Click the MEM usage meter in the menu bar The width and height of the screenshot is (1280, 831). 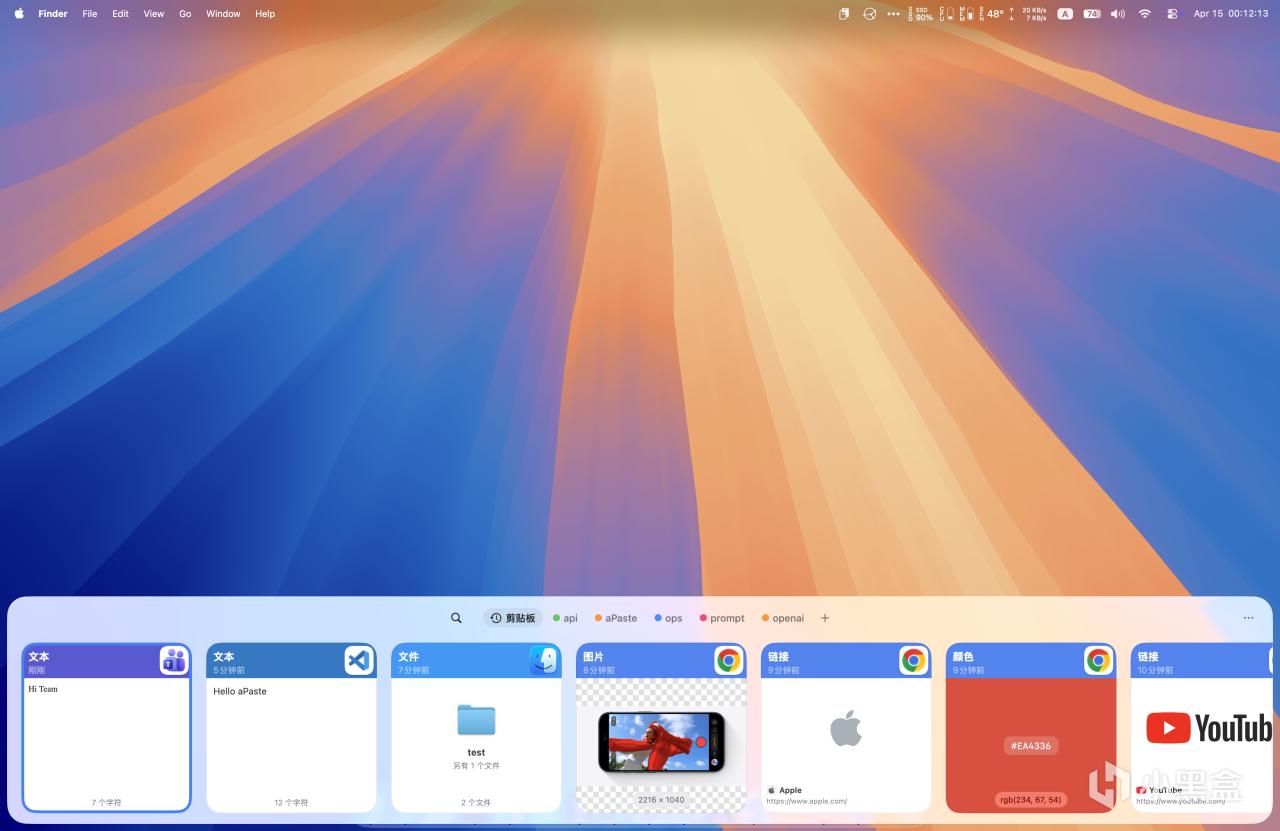pyautogui.click(x=966, y=14)
